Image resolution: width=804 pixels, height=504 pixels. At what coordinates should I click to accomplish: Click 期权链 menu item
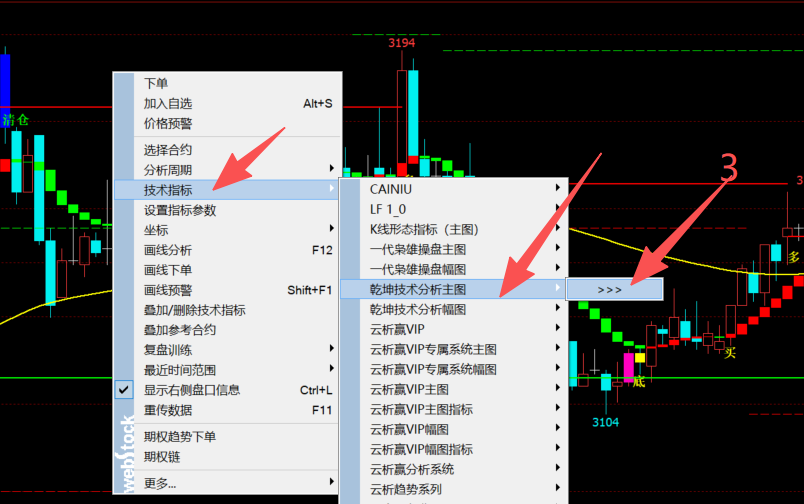pos(162,457)
